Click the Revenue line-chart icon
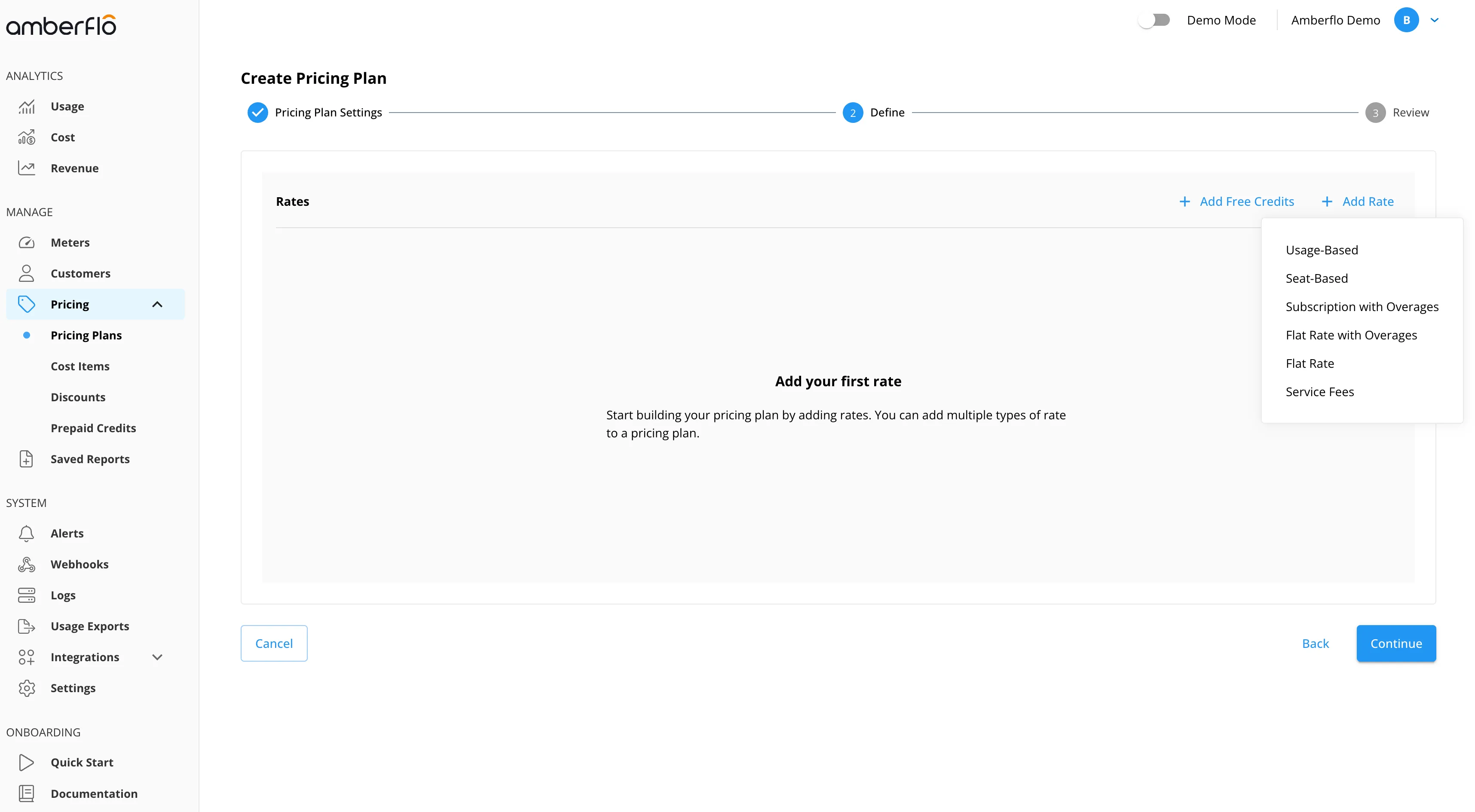This screenshot has height=812, width=1475. (26, 168)
